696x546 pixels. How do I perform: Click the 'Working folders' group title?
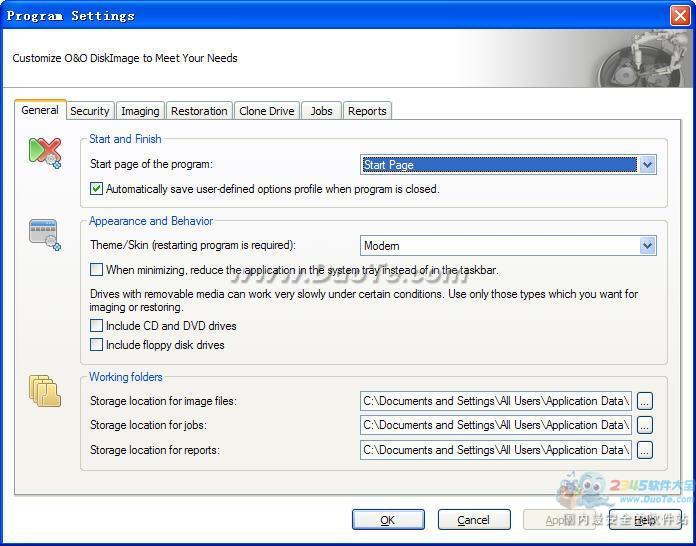126,377
